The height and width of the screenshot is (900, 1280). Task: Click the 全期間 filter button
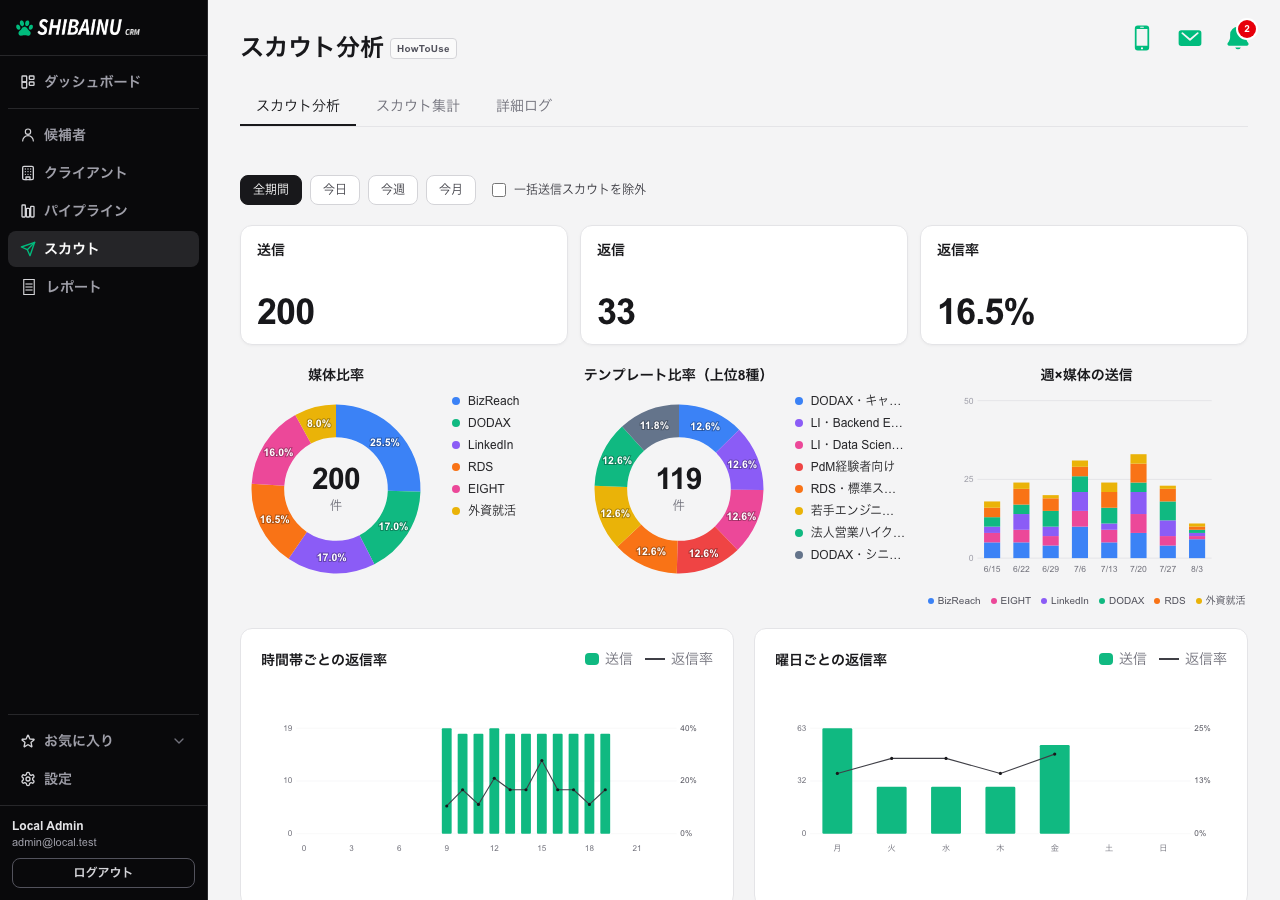click(x=271, y=190)
